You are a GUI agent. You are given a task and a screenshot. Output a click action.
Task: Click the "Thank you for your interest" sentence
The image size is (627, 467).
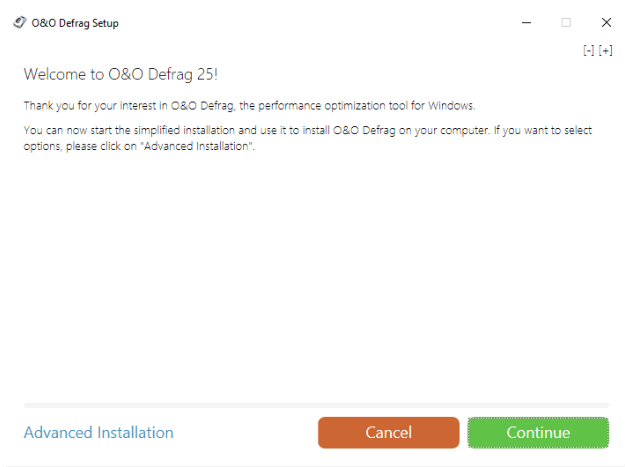click(249, 106)
